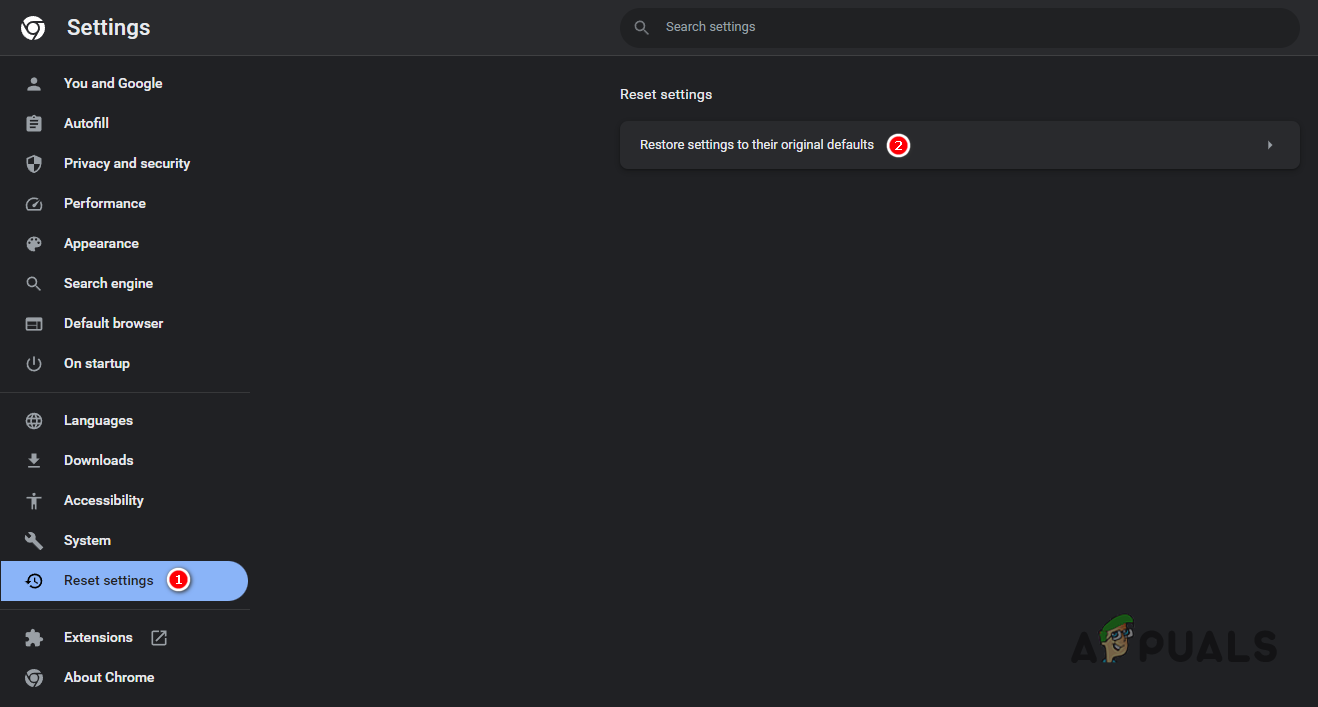
Task: Click the Chrome logo in the header
Action: tap(33, 27)
